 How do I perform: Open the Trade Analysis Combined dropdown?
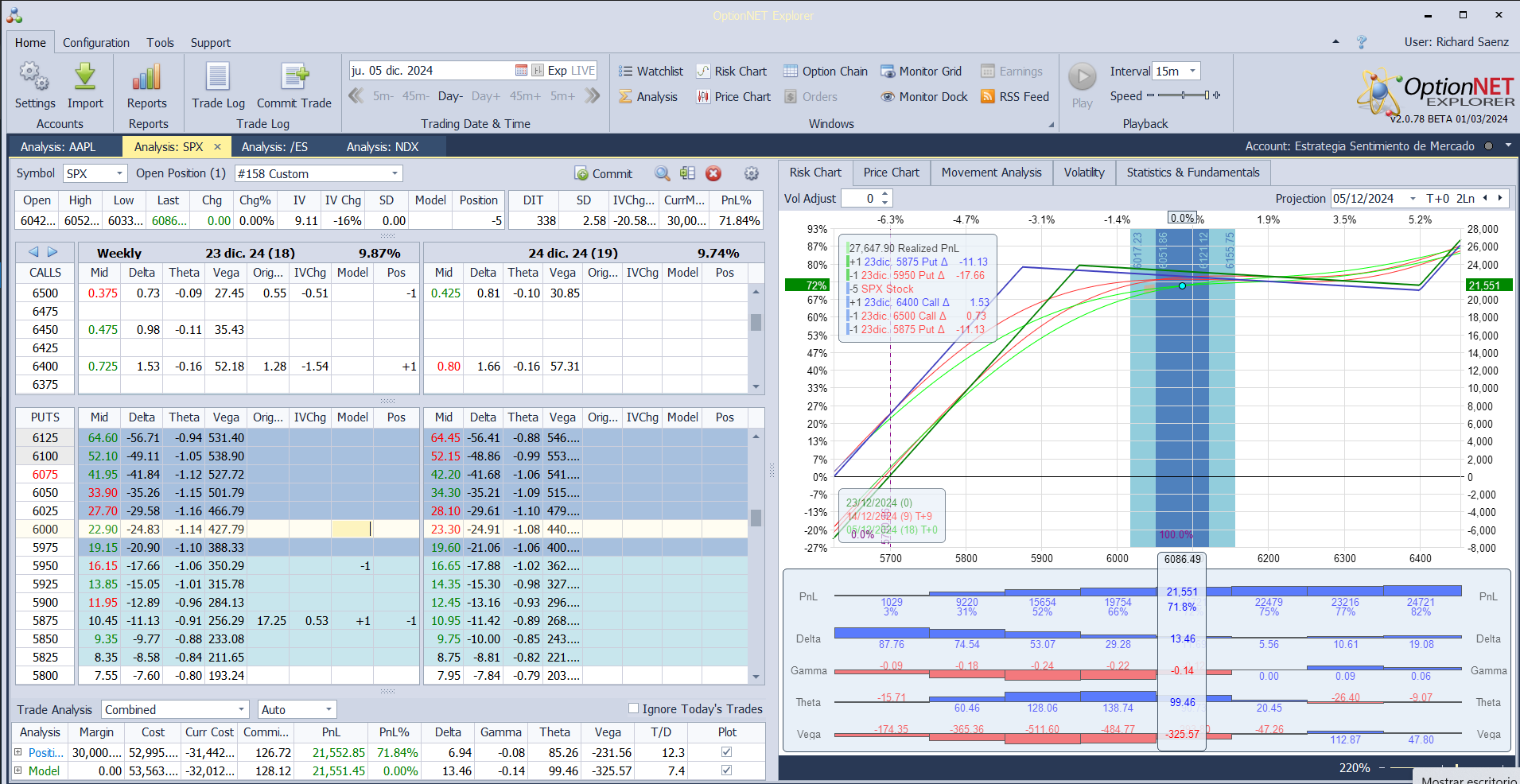tap(241, 709)
